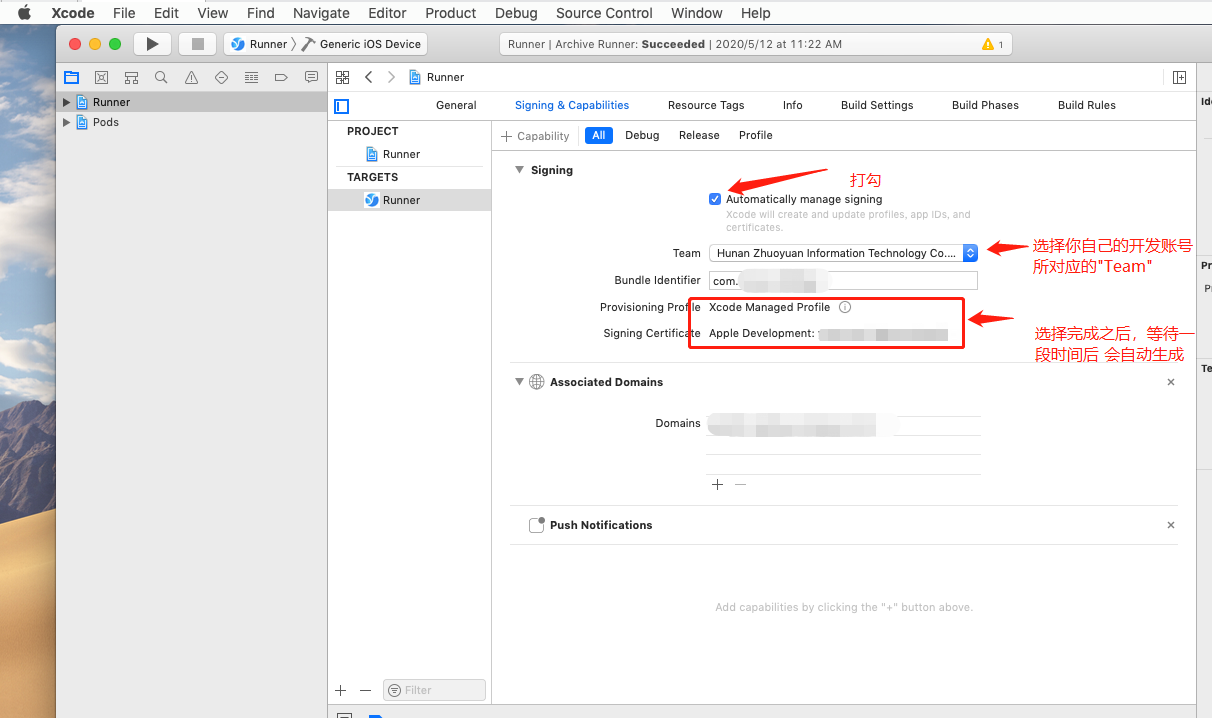Open the Team dropdown
Viewport: 1212px width, 718px height.
tap(843, 253)
